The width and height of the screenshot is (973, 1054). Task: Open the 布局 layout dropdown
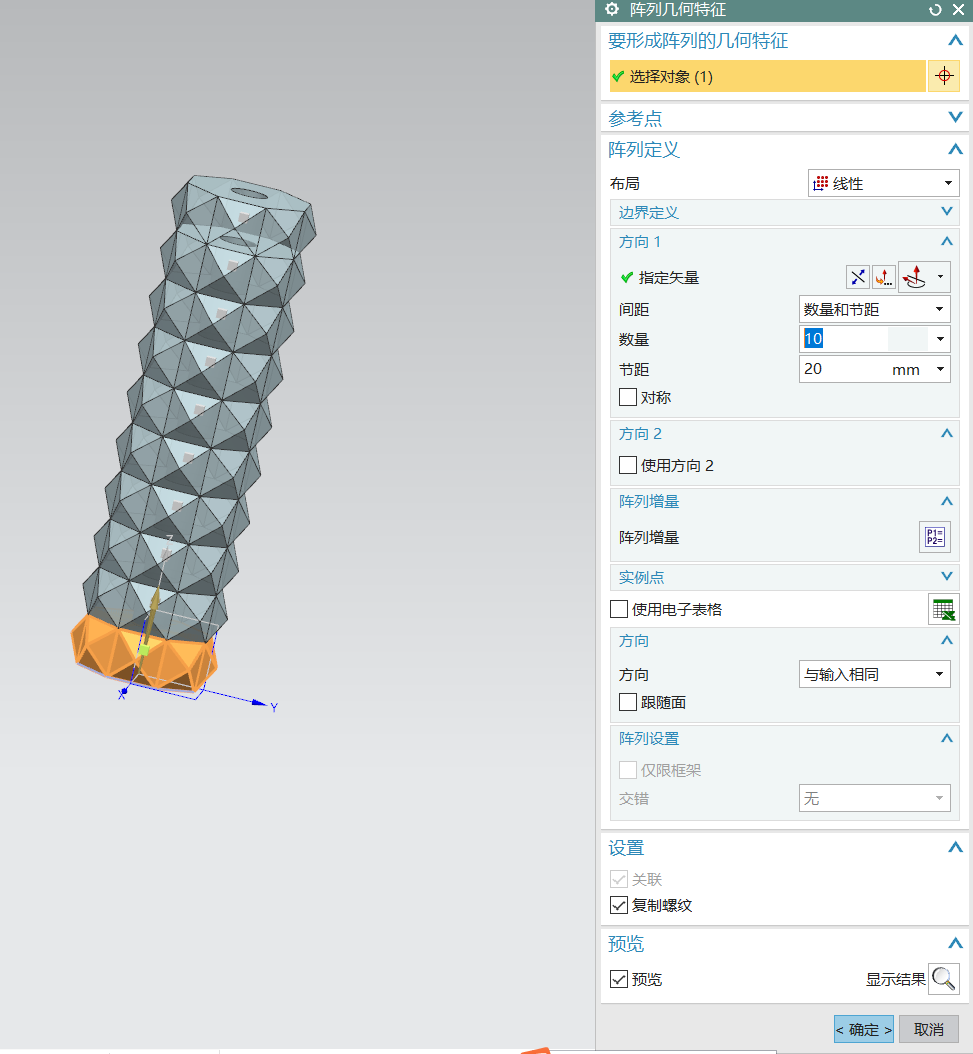pyautogui.click(x=947, y=183)
